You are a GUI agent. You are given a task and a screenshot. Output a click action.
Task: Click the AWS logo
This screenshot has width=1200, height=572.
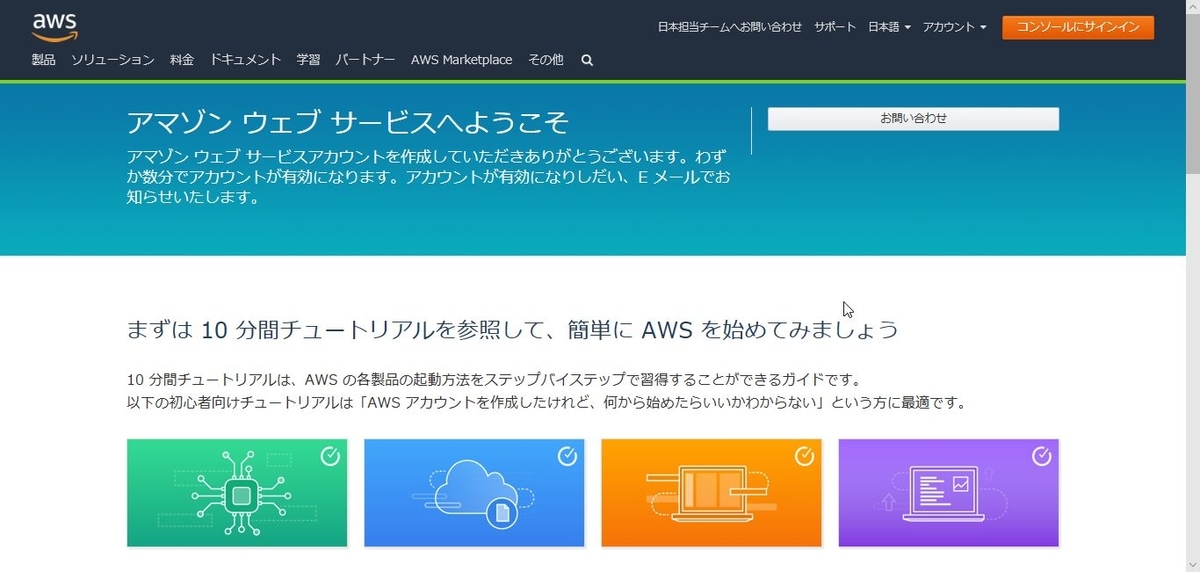click(x=54, y=27)
